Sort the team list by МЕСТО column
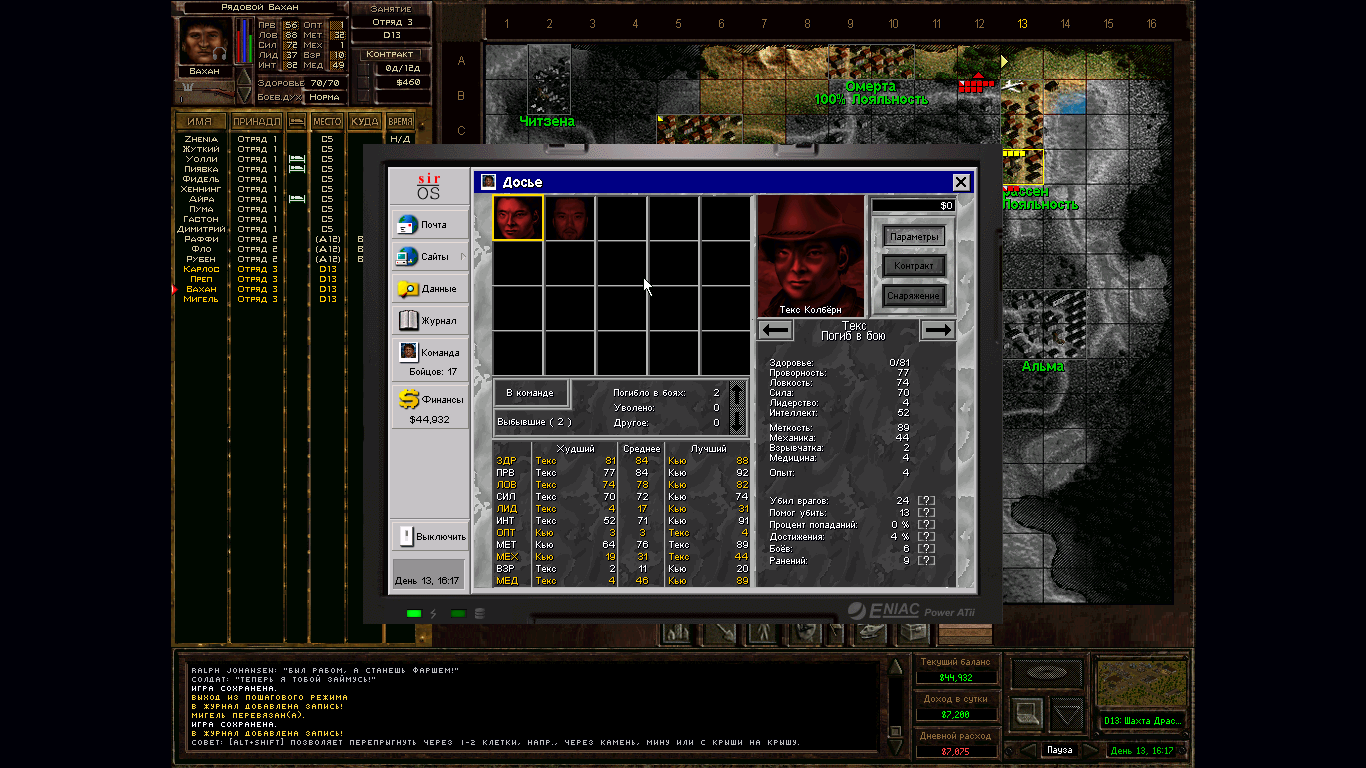Viewport: 1366px width, 768px height. click(x=327, y=122)
